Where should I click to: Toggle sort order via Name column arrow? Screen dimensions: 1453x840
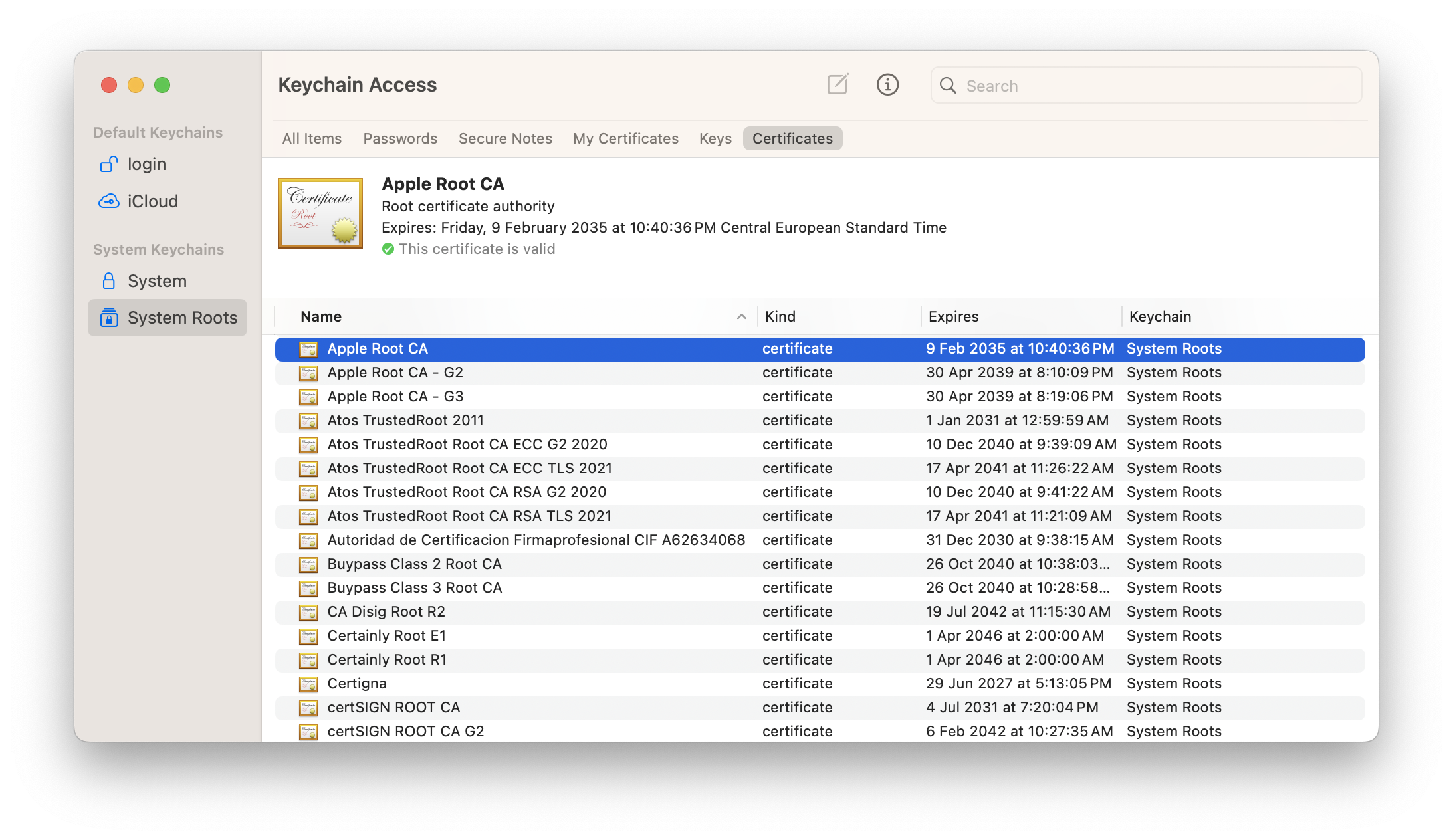(741, 317)
